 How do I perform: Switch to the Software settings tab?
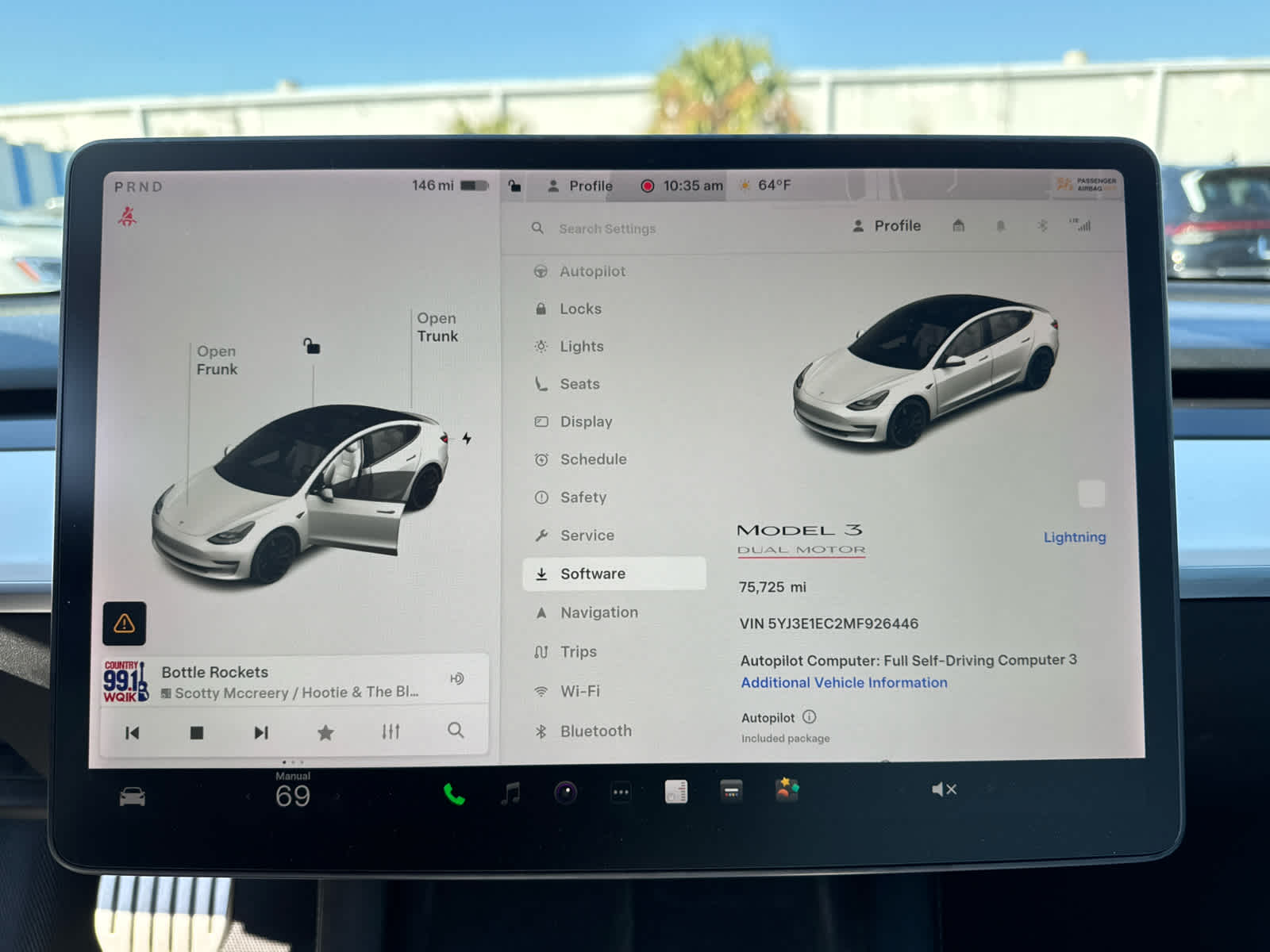[614, 573]
